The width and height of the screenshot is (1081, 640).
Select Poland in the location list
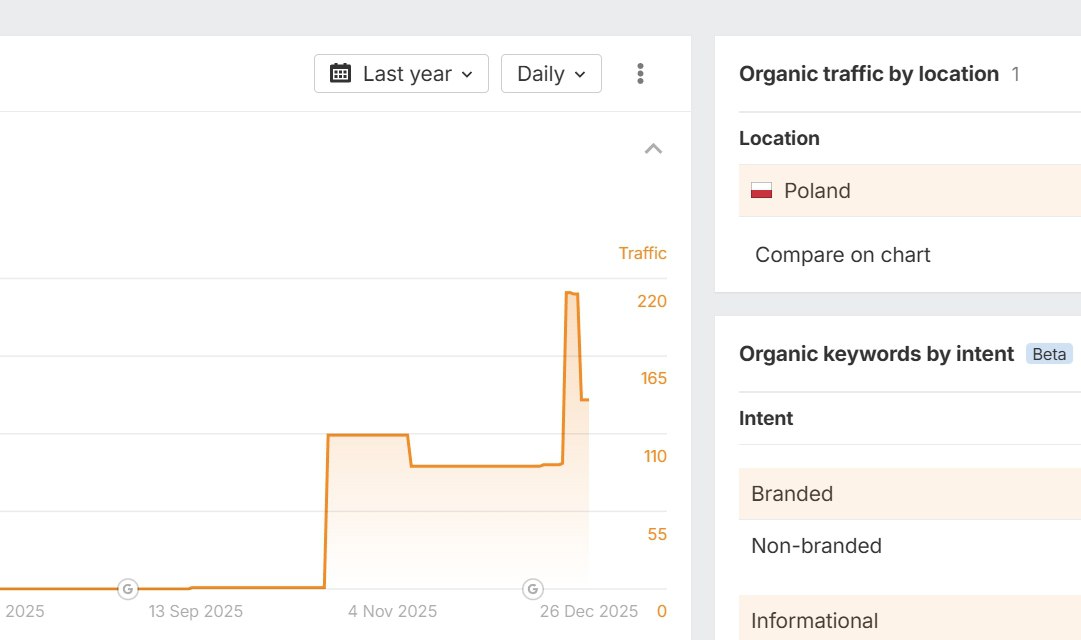point(817,191)
